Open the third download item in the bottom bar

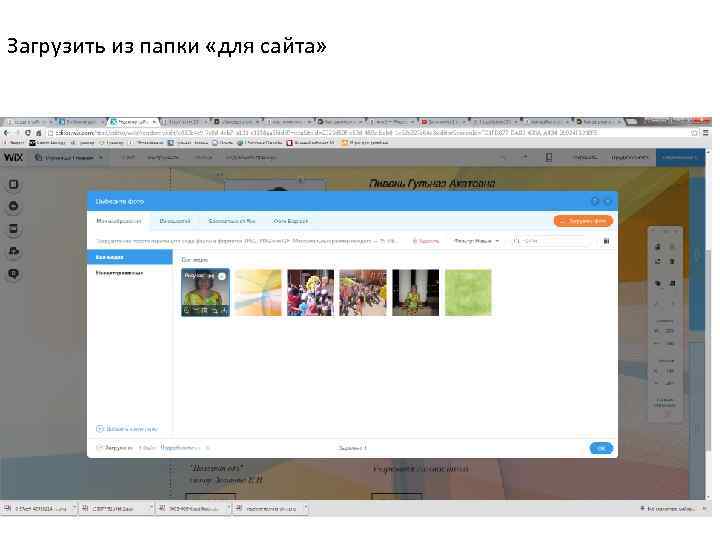(191, 509)
